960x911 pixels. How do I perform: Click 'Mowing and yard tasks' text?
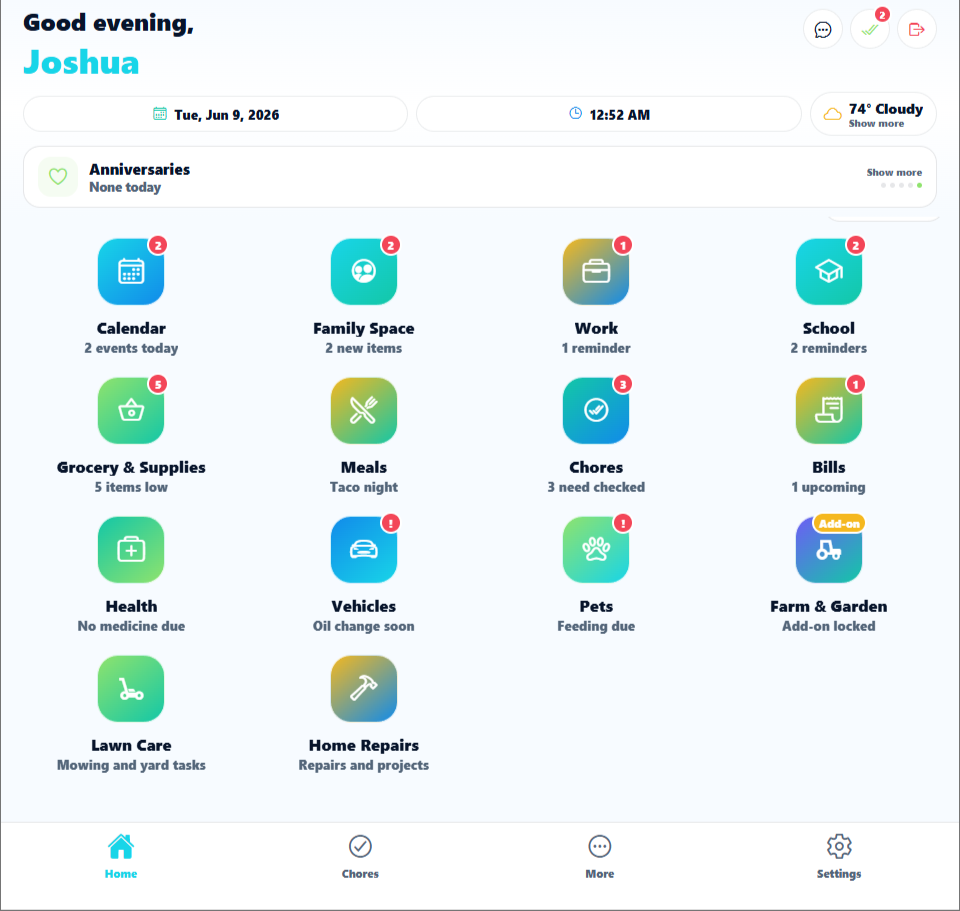[x=131, y=765]
